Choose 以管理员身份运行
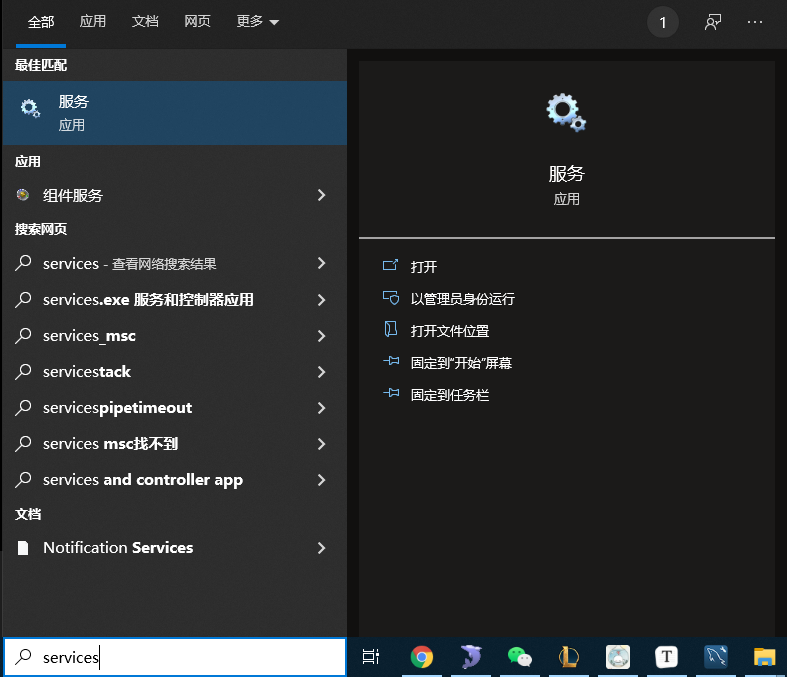Viewport: 787px width, 677px height. point(462,299)
